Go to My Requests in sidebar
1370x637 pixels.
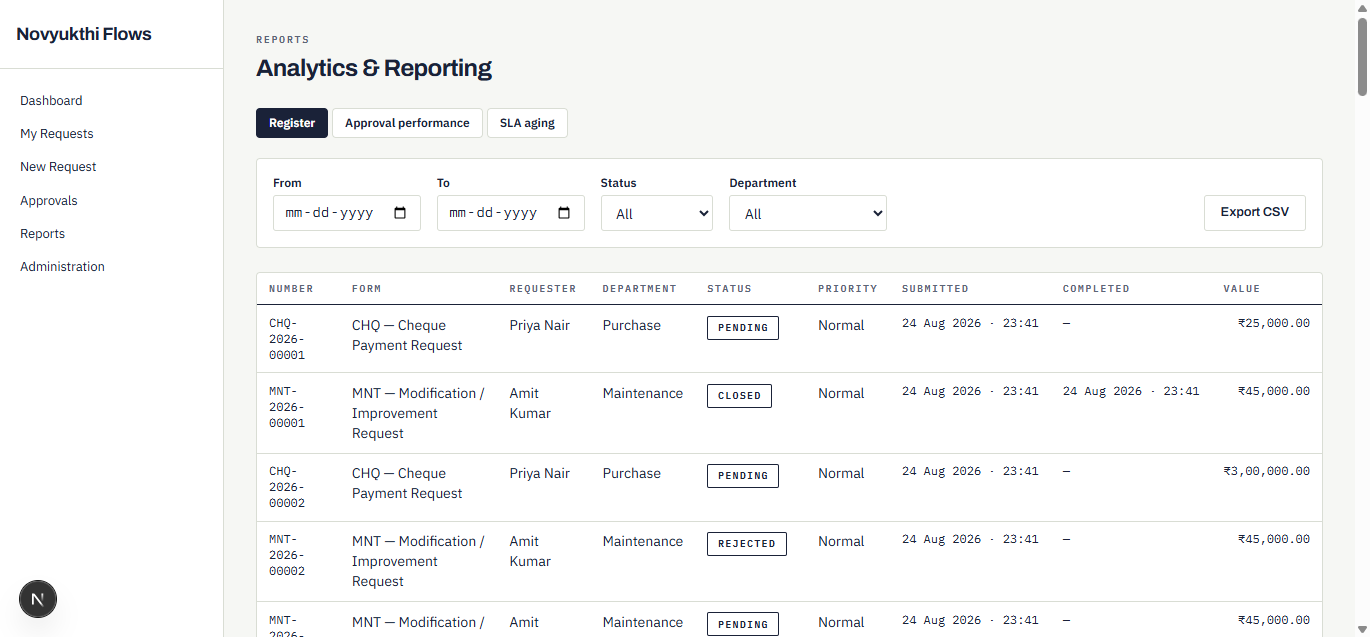point(57,134)
